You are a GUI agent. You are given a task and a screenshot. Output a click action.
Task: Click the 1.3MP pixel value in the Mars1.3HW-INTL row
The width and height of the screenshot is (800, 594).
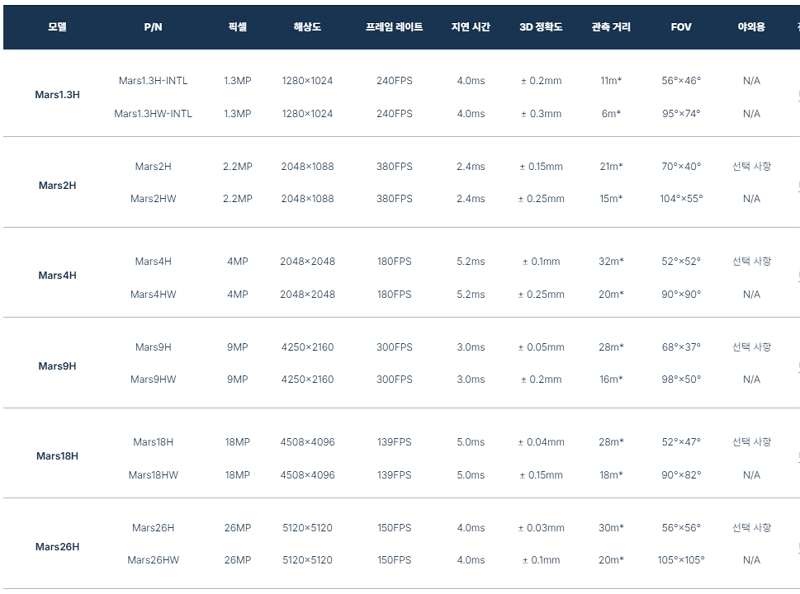(x=238, y=113)
